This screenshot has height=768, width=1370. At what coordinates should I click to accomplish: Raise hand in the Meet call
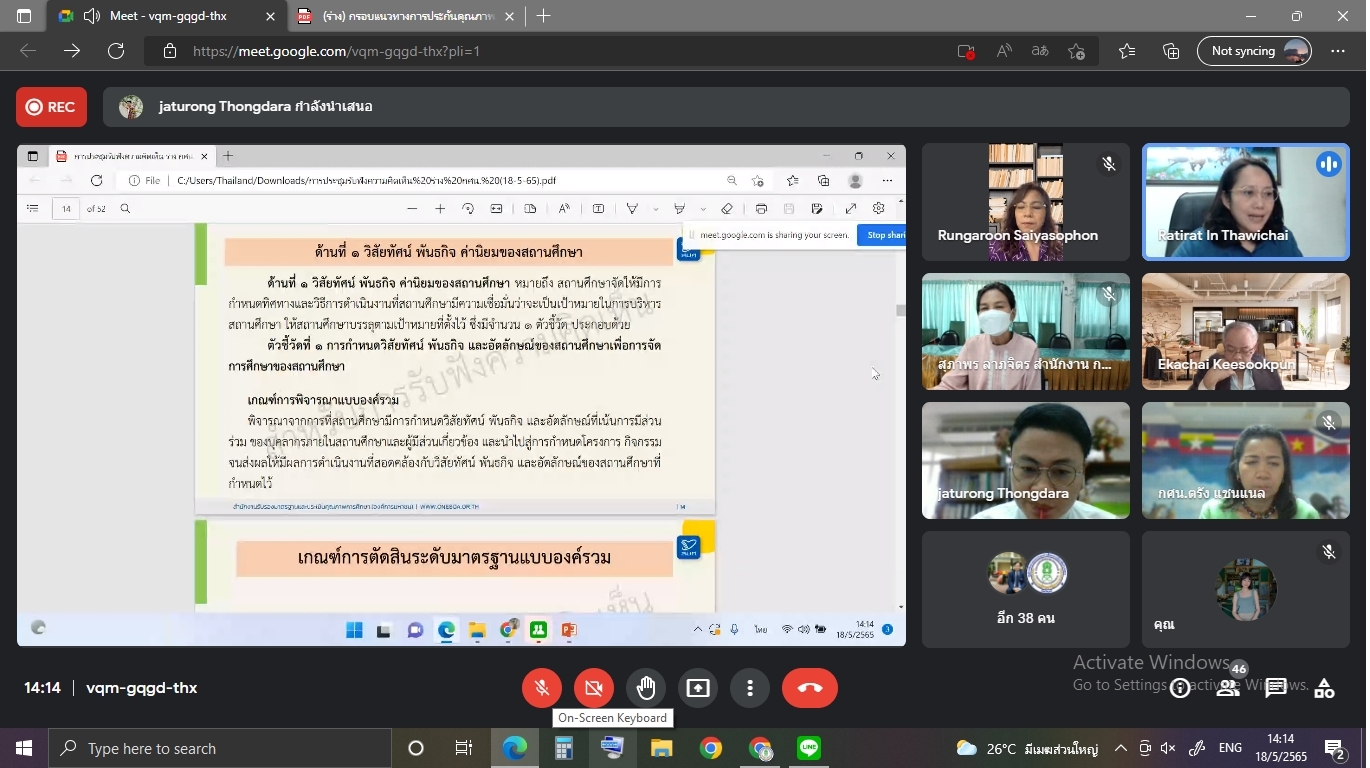click(646, 688)
